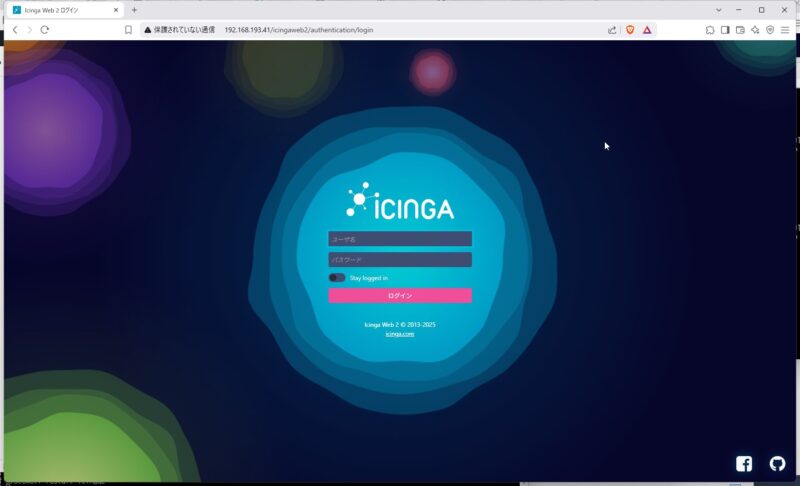Screen dimensions: 800x486
Task: Click the "Stay logged in" label text
Action: [369, 278]
